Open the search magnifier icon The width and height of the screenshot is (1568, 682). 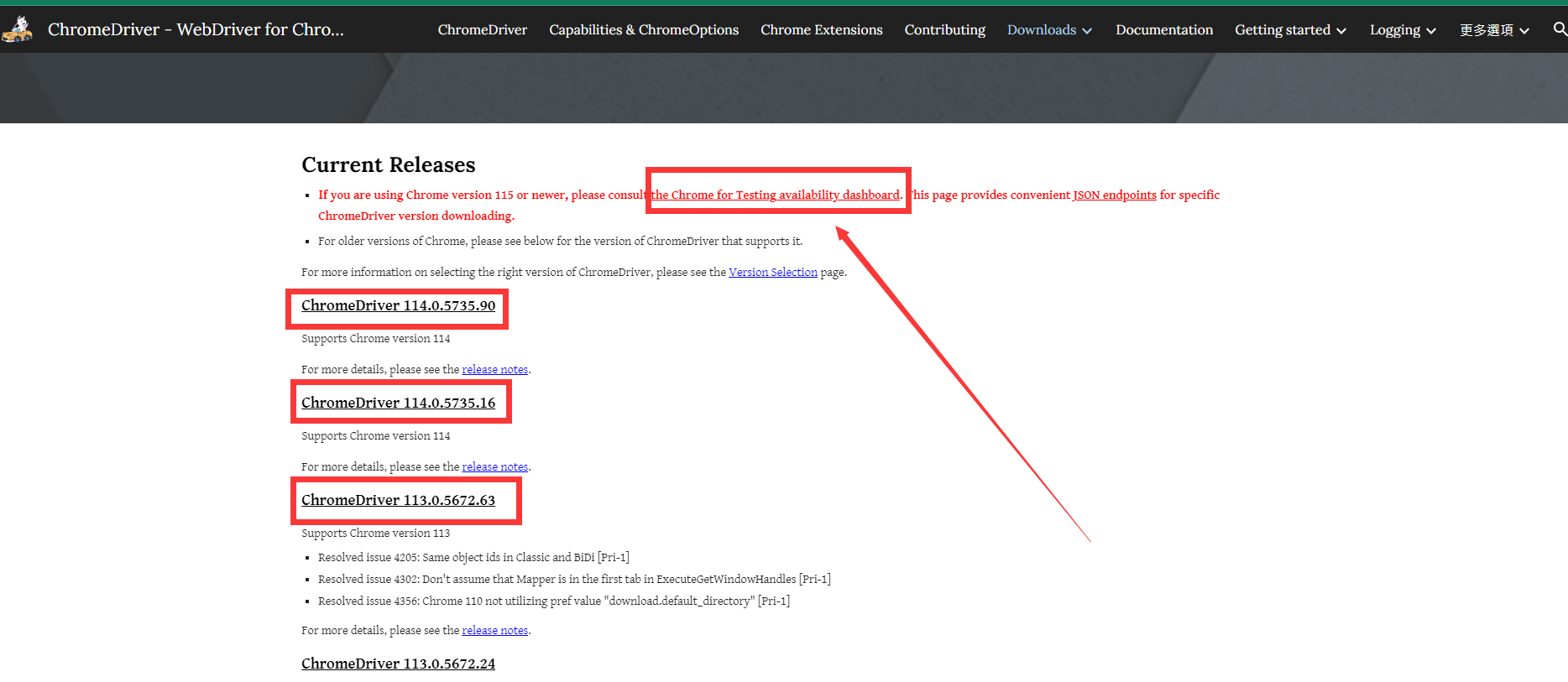coord(1560,29)
